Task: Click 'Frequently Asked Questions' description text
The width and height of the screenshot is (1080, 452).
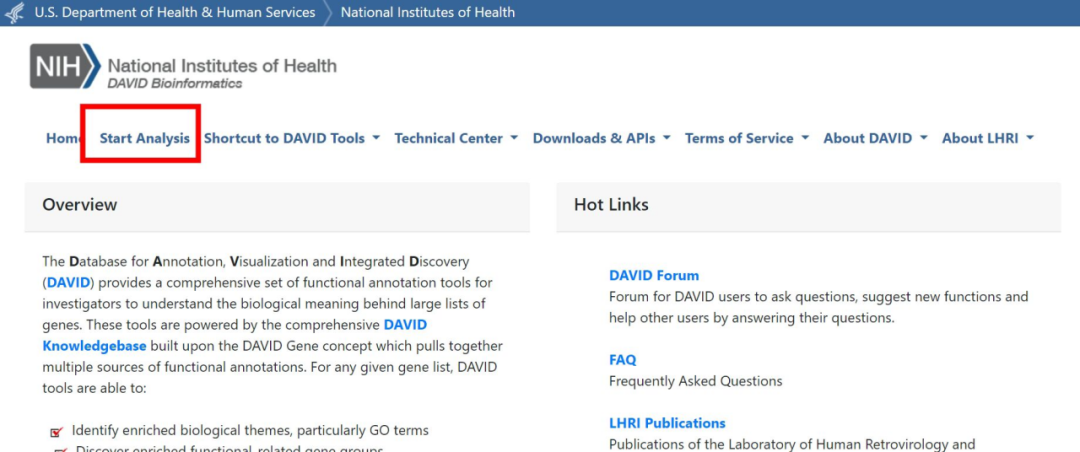Action: tap(696, 381)
